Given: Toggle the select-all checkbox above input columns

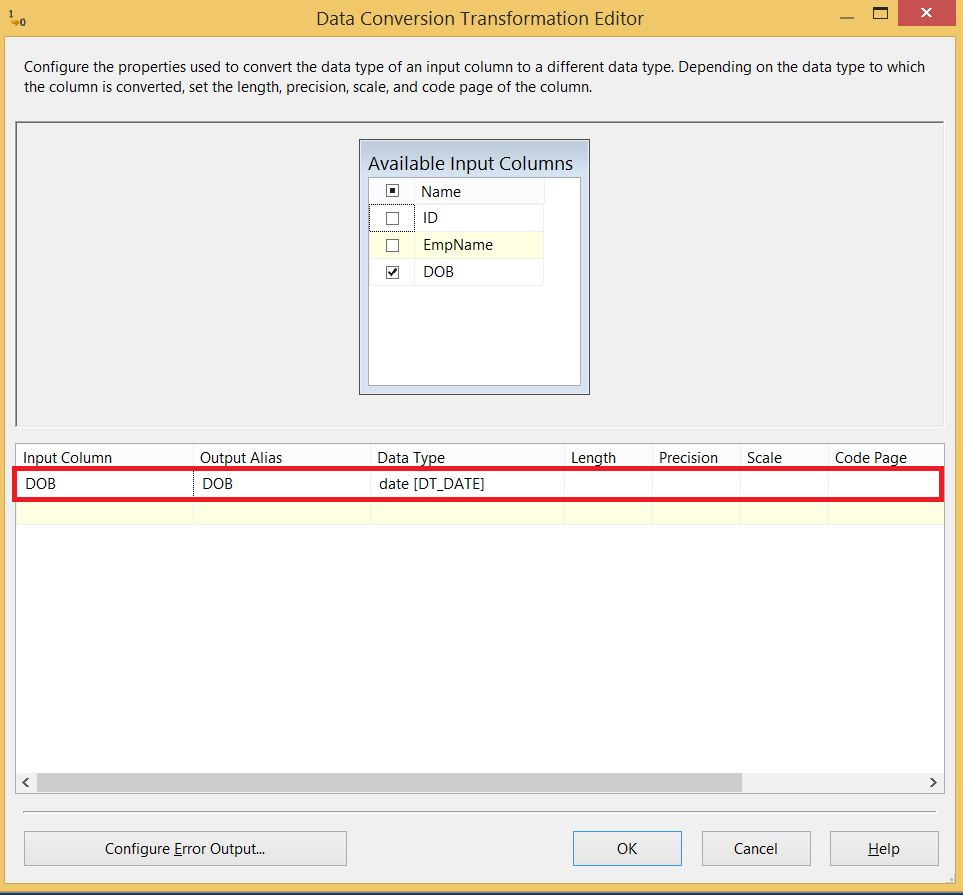Looking at the screenshot, I should click(x=392, y=190).
